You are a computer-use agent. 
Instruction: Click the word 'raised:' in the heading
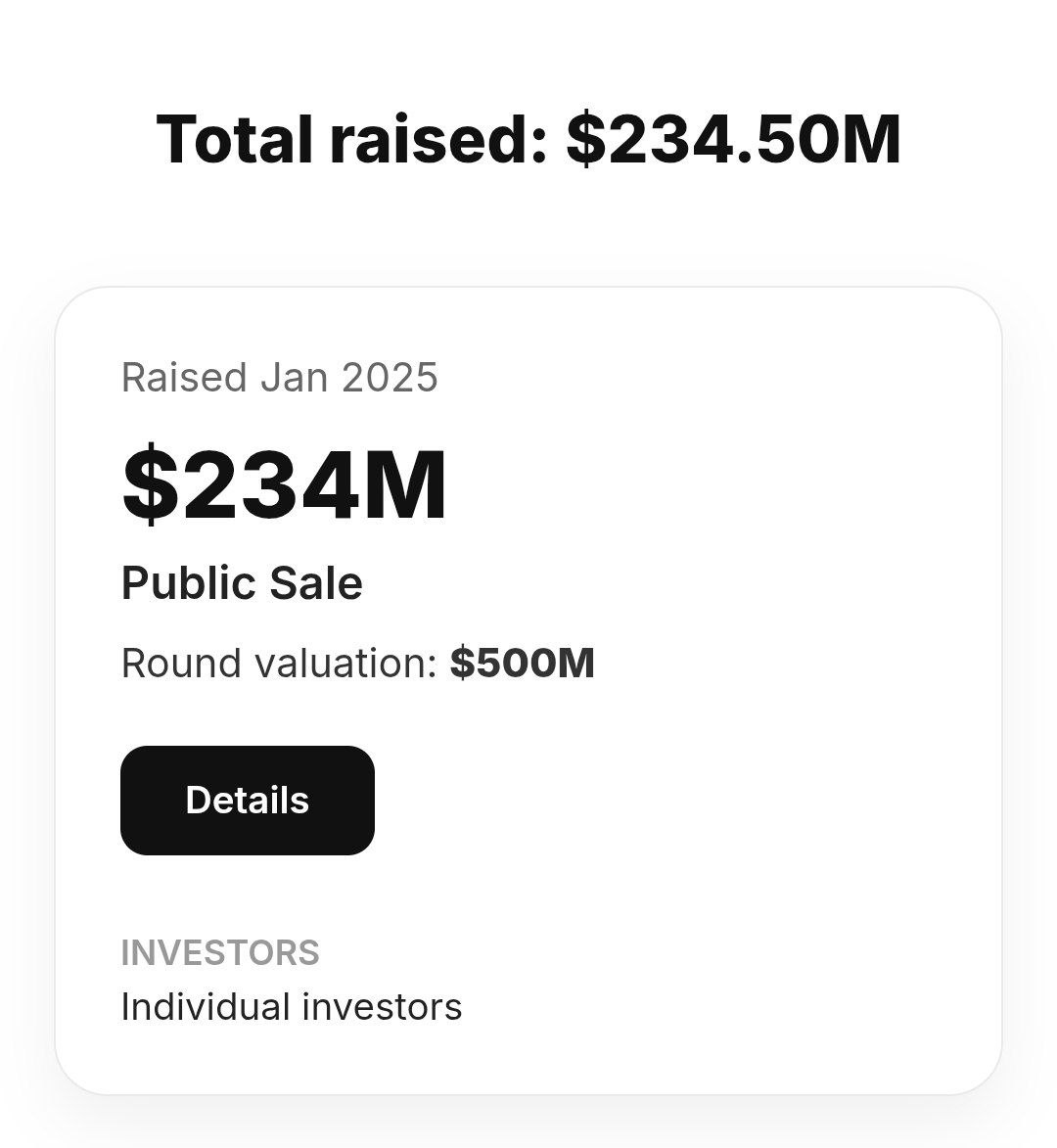(x=438, y=139)
